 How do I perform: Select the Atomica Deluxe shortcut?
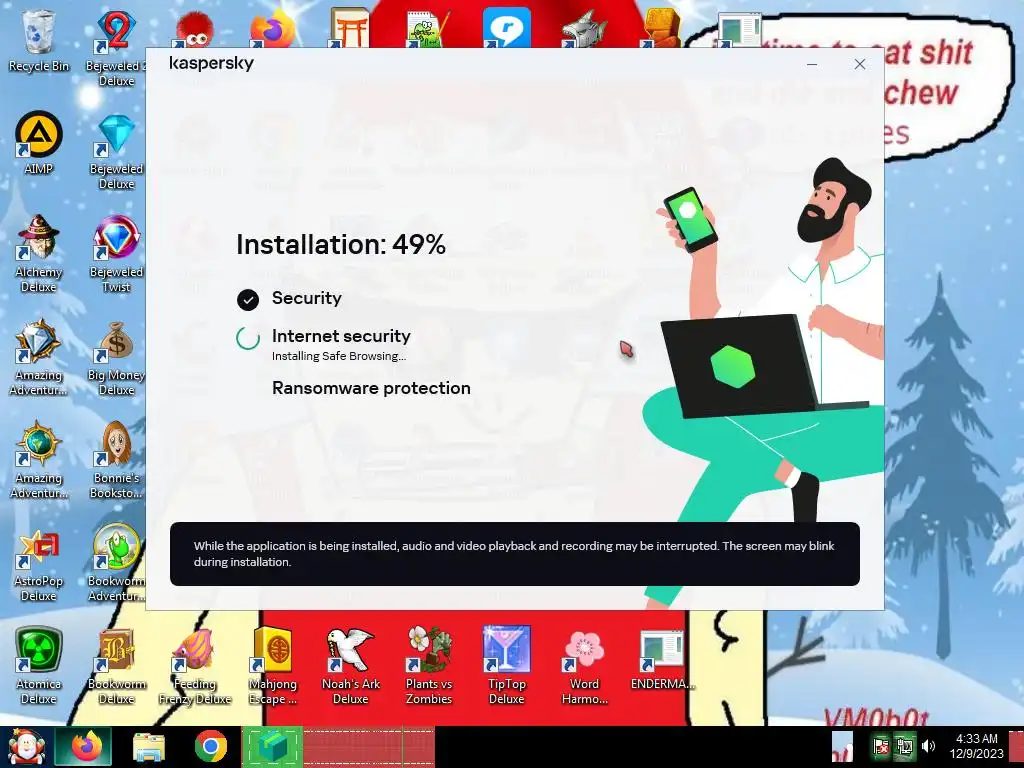tap(39, 666)
